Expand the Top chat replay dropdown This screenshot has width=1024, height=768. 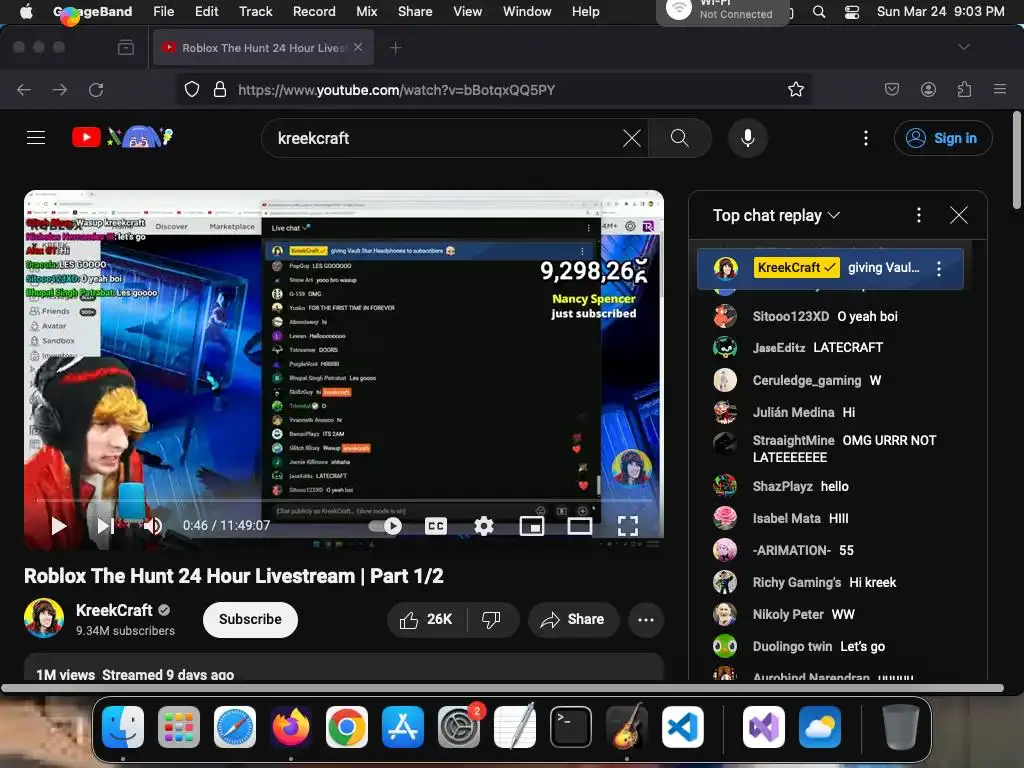776,215
